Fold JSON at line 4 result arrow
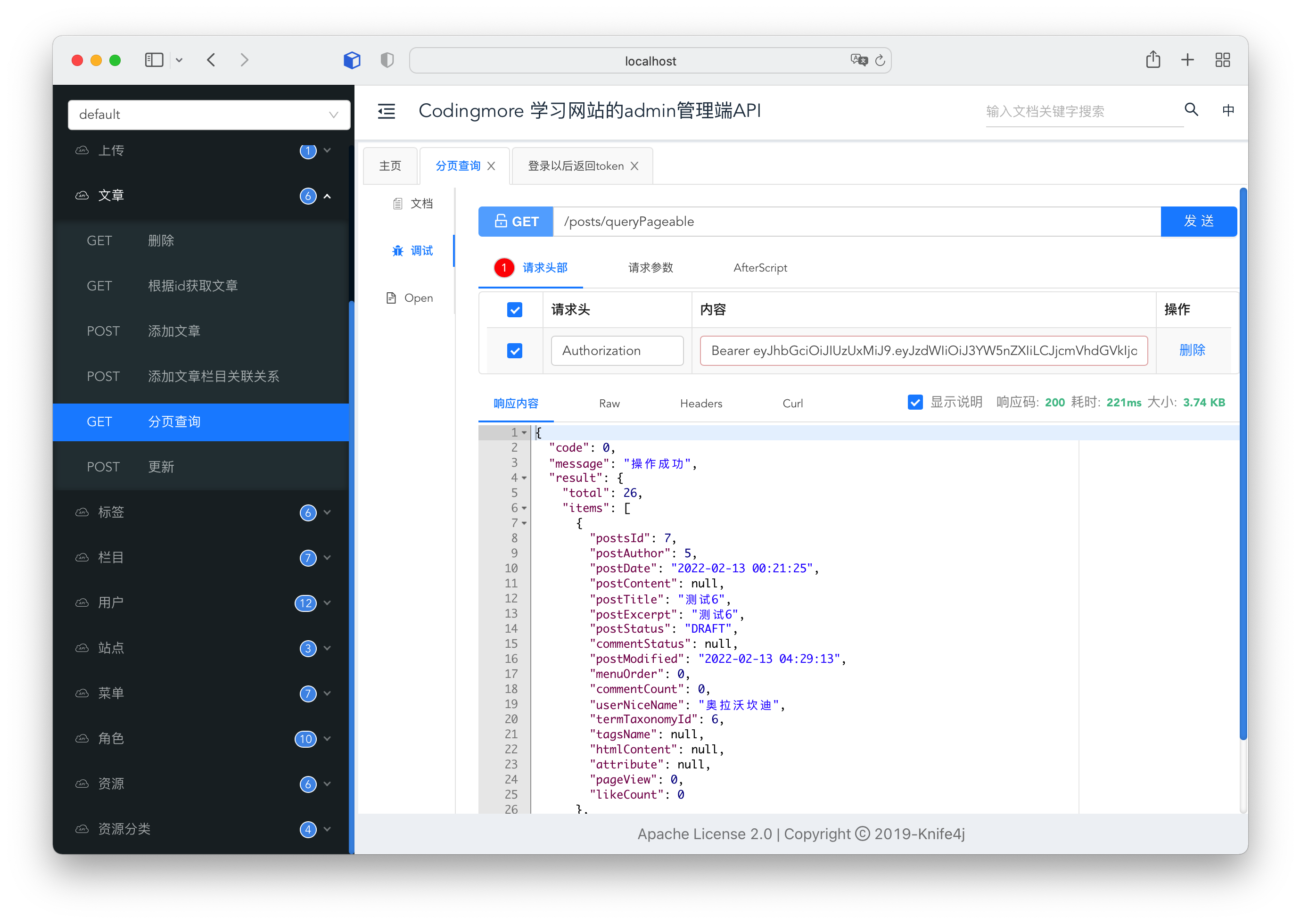Screen dimensions: 1301x924 pyautogui.click(x=524, y=478)
